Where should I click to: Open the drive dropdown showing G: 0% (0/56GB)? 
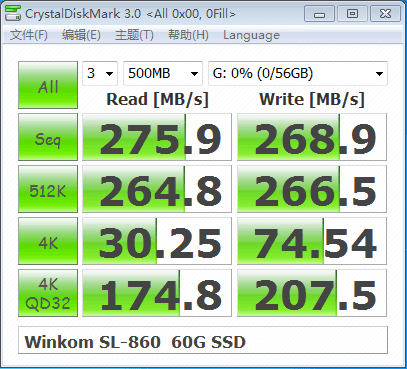click(x=298, y=73)
